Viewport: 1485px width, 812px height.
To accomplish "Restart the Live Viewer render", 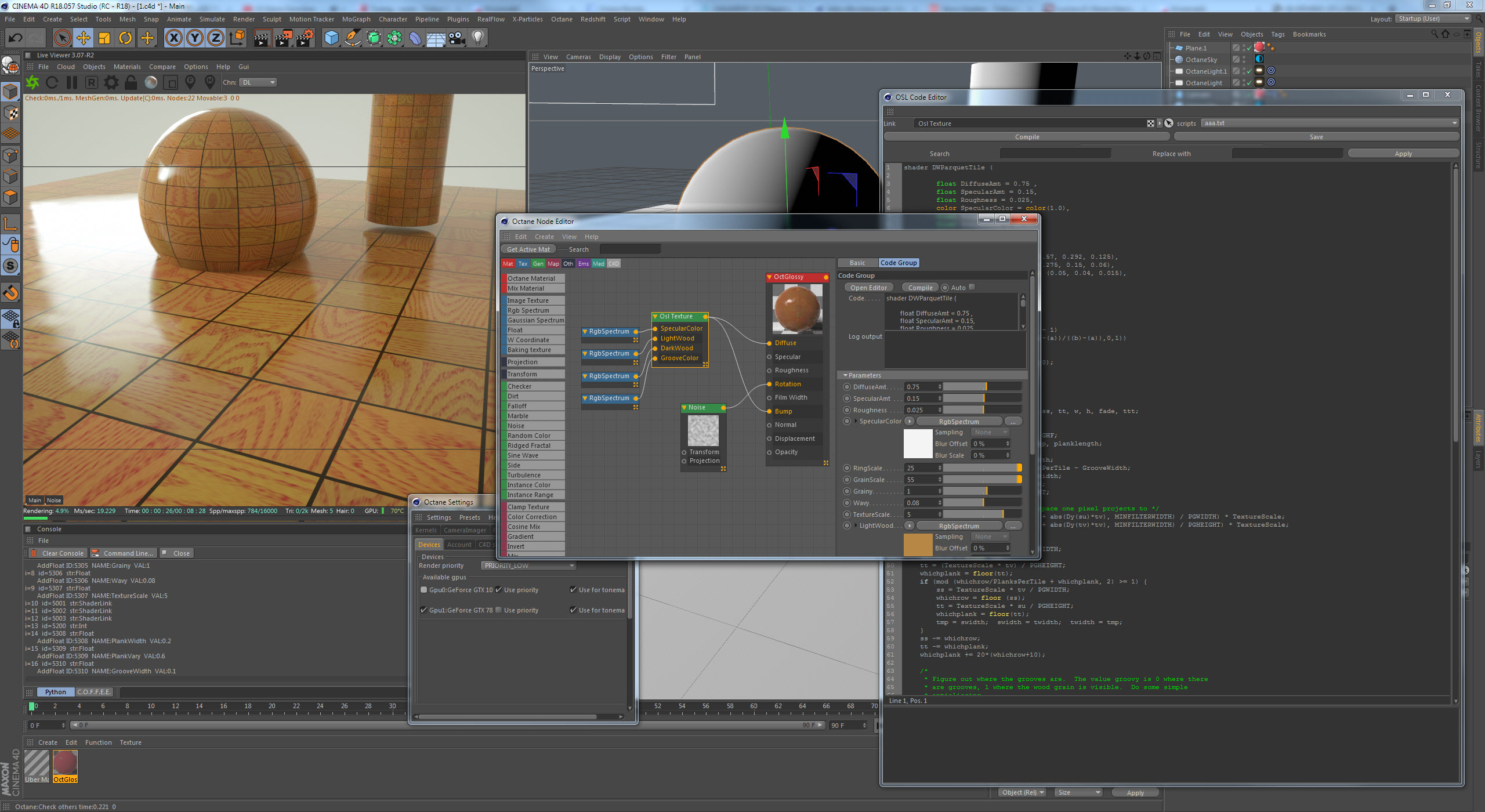I will (x=52, y=82).
